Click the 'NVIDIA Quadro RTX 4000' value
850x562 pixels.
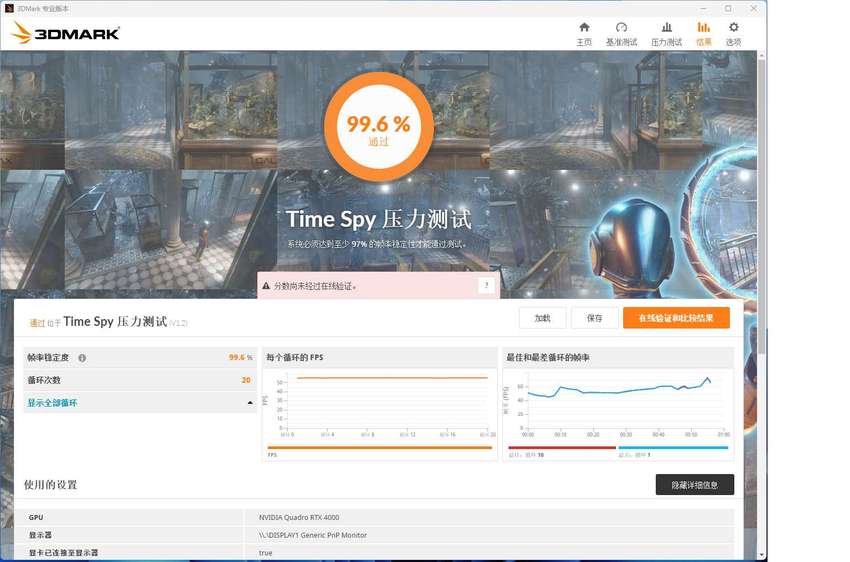click(x=299, y=518)
